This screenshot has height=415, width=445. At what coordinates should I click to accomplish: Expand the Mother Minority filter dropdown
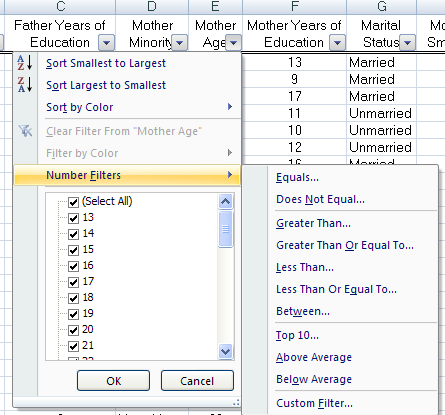pyautogui.click(x=179, y=43)
